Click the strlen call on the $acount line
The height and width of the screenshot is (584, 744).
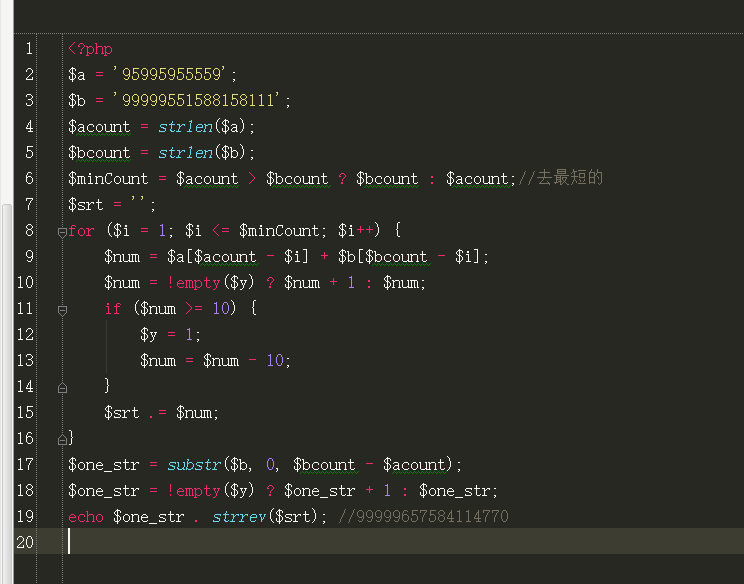pos(185,127)
